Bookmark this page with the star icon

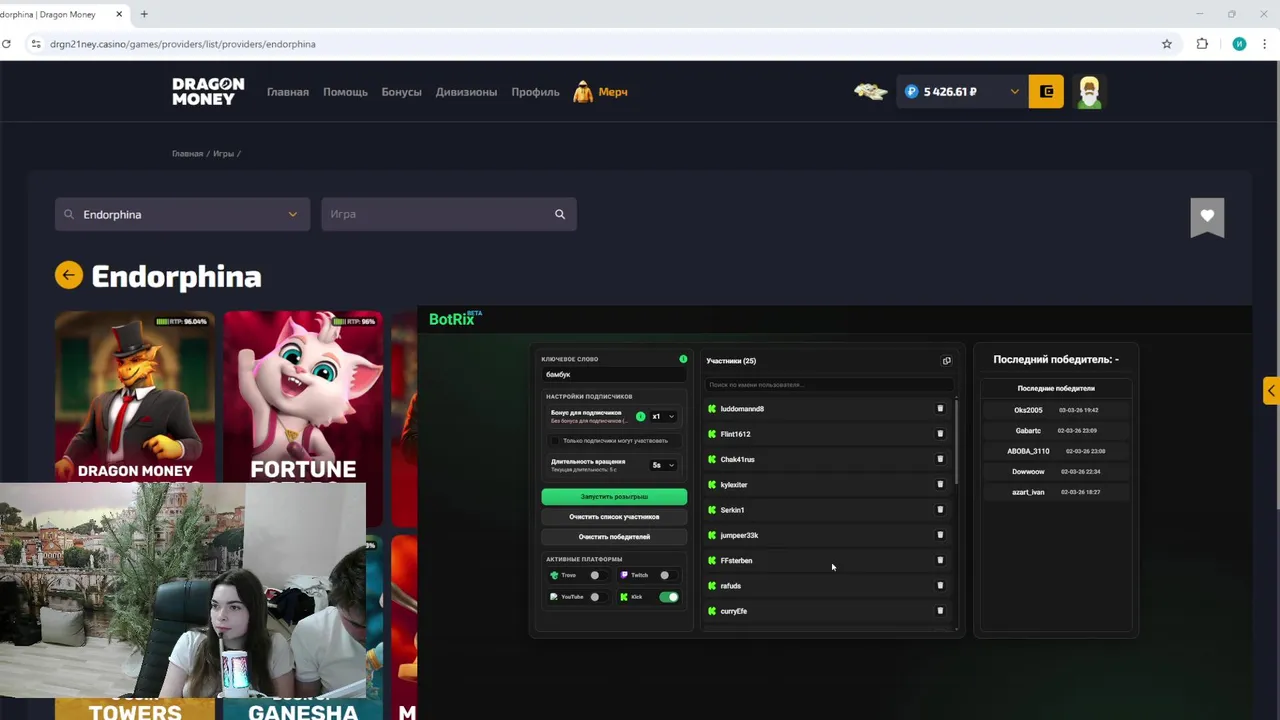(1166, 44)
